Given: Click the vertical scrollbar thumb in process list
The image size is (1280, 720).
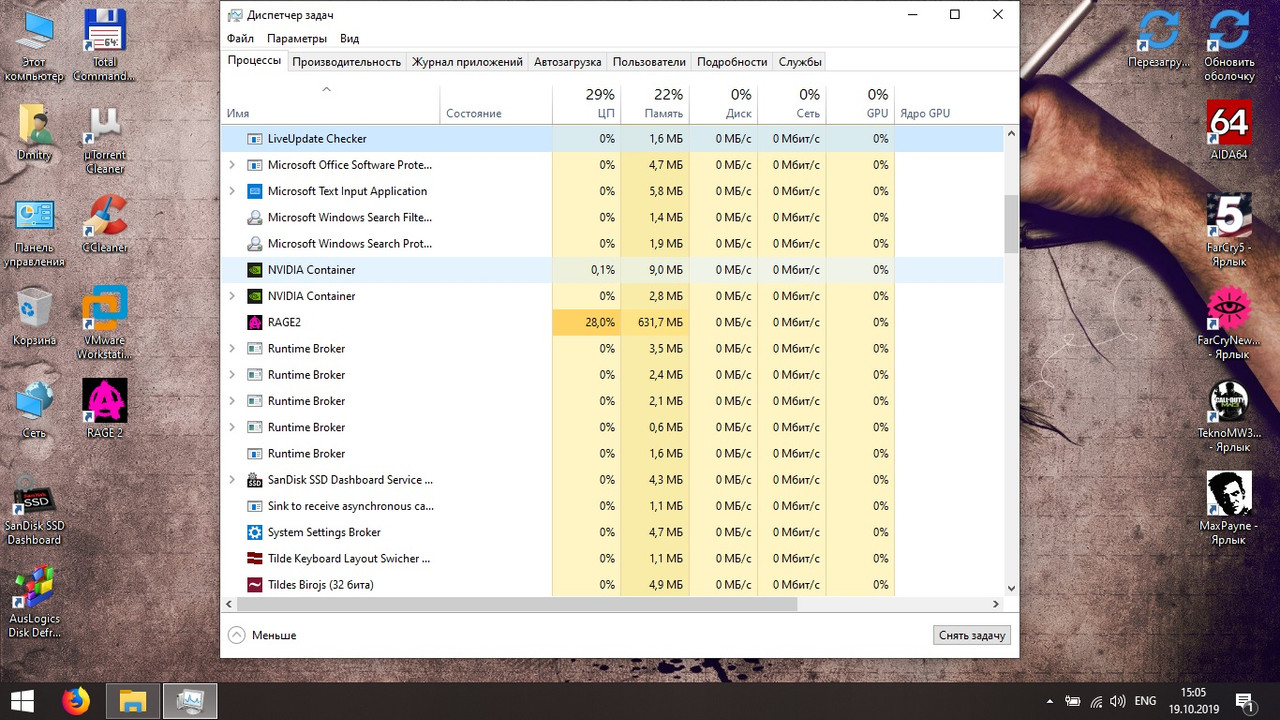Looking at the screenshot, I should click(1011, 224).
